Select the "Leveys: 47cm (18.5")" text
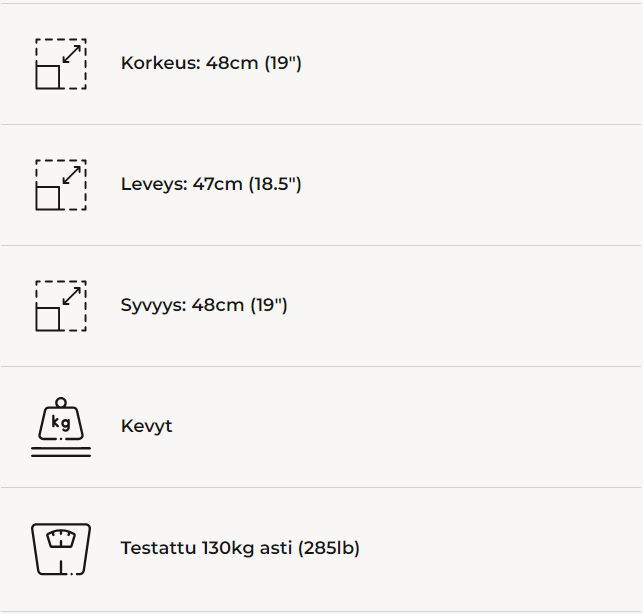This screenshot has height=614, width=643. (211, 184)
